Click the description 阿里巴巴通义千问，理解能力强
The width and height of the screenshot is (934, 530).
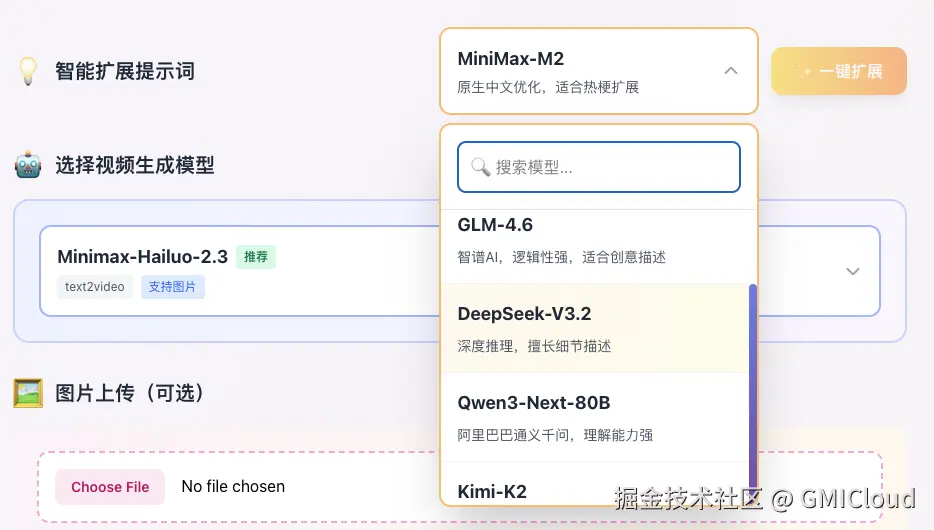click(x=555, y=435)
